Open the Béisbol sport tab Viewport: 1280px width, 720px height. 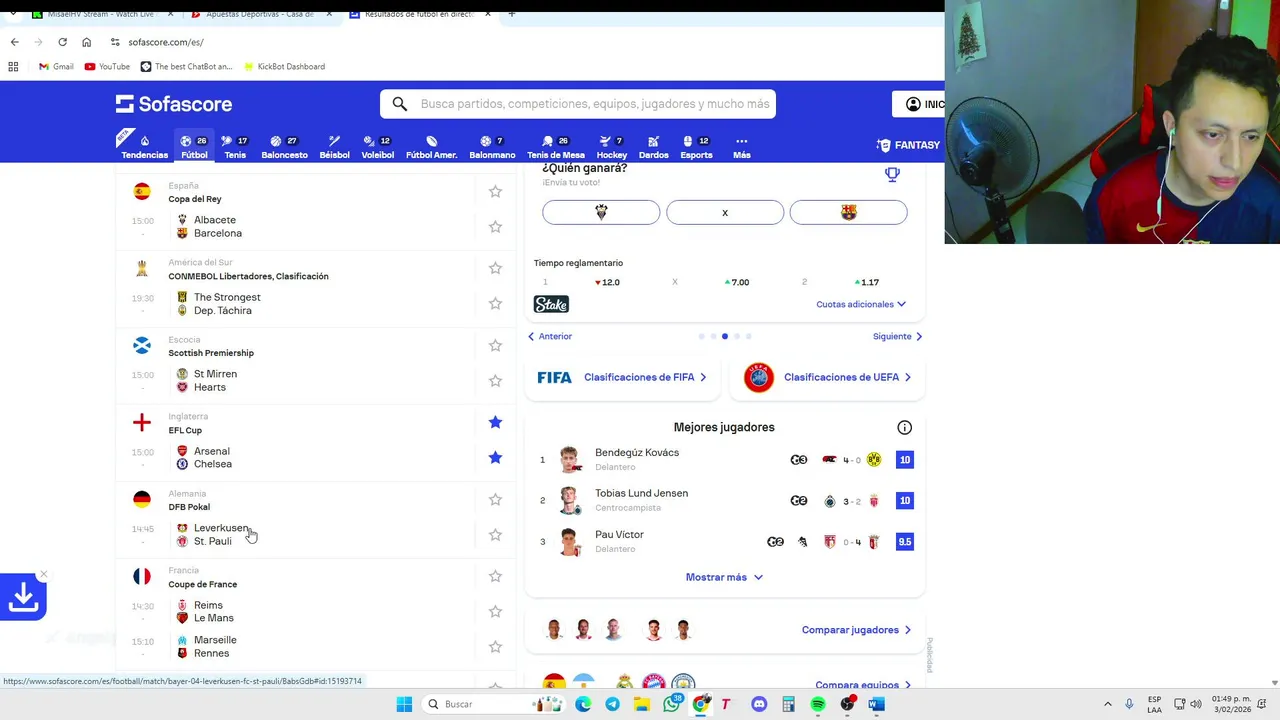[334, 147]
